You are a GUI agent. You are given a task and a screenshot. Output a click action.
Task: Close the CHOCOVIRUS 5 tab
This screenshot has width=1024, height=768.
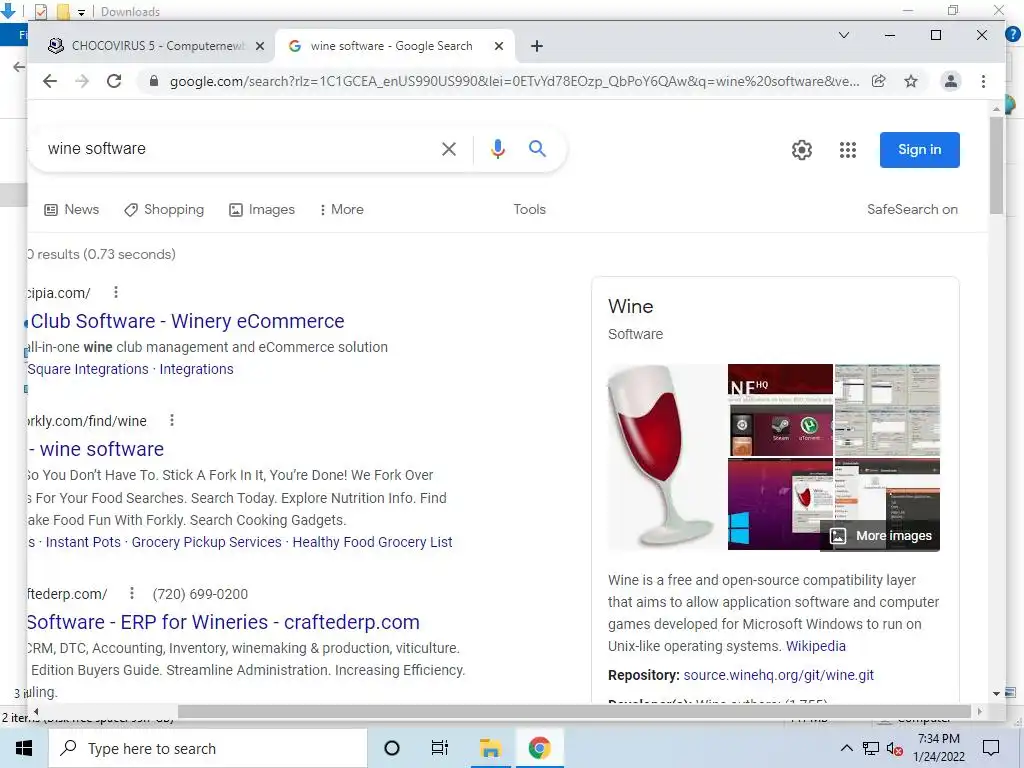click(260, 46)
